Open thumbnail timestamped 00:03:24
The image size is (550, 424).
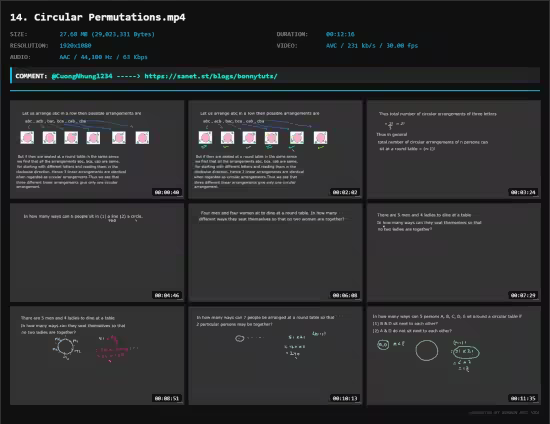[x=454, y=149]
